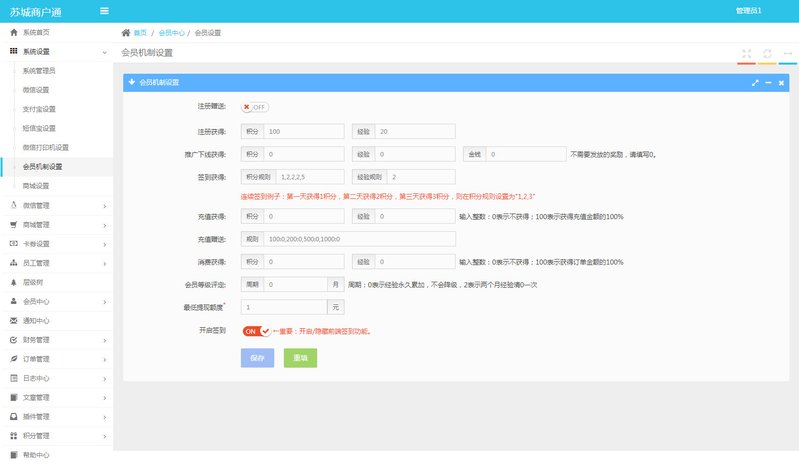799x464 pixels.
Task: Click the page refresh icon
Action: [x=767, y=53]
